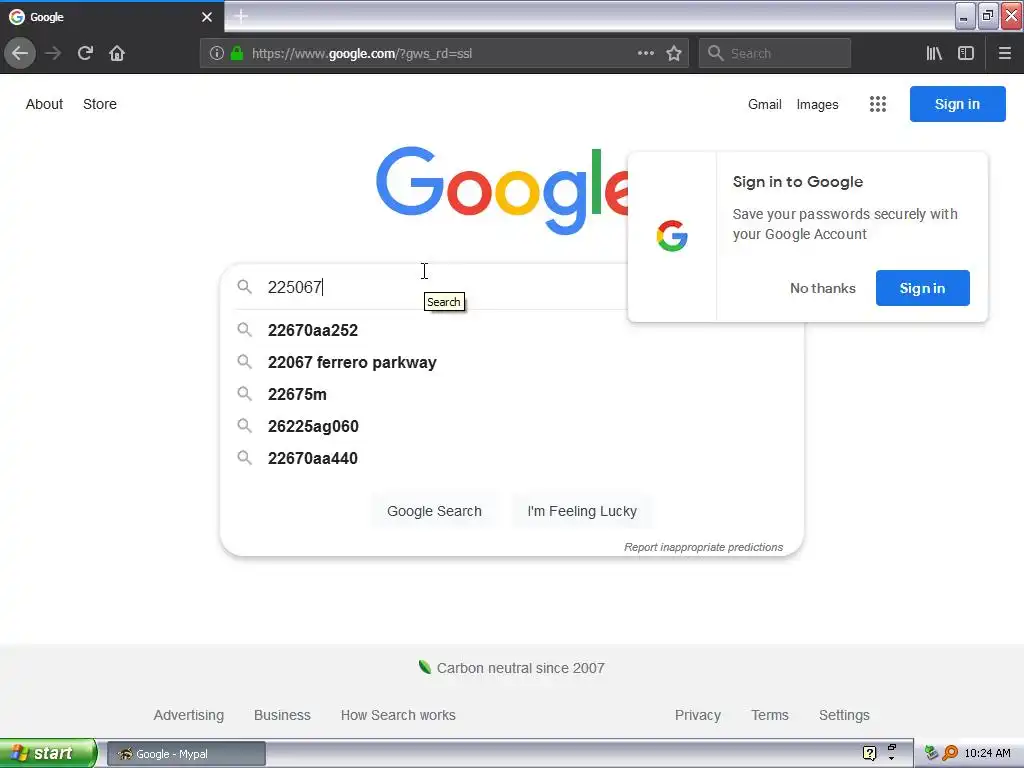
Task: Reload the current page
Action: [85, 54]
